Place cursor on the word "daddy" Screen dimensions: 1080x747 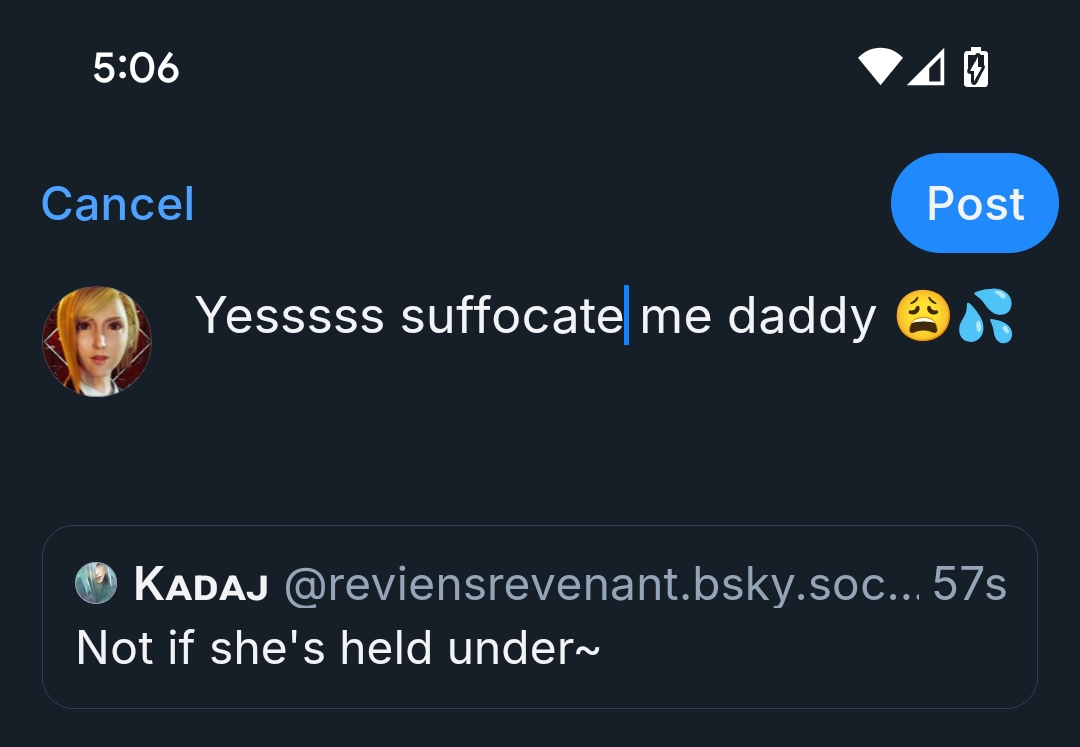[x=802, y=316]
